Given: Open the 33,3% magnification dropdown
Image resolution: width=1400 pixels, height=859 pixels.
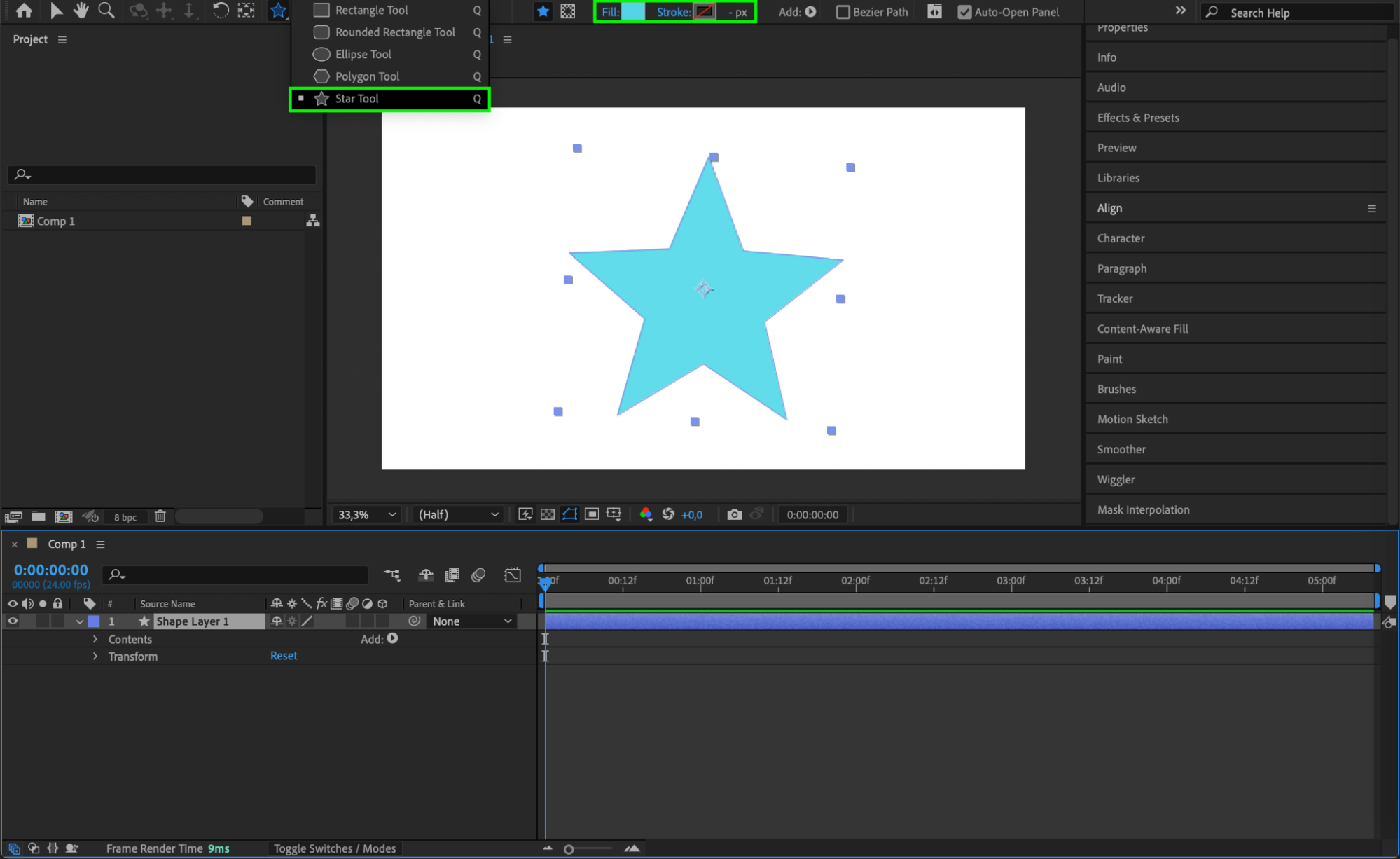Looking at the screenshot, I should click(x=367, y=515).
